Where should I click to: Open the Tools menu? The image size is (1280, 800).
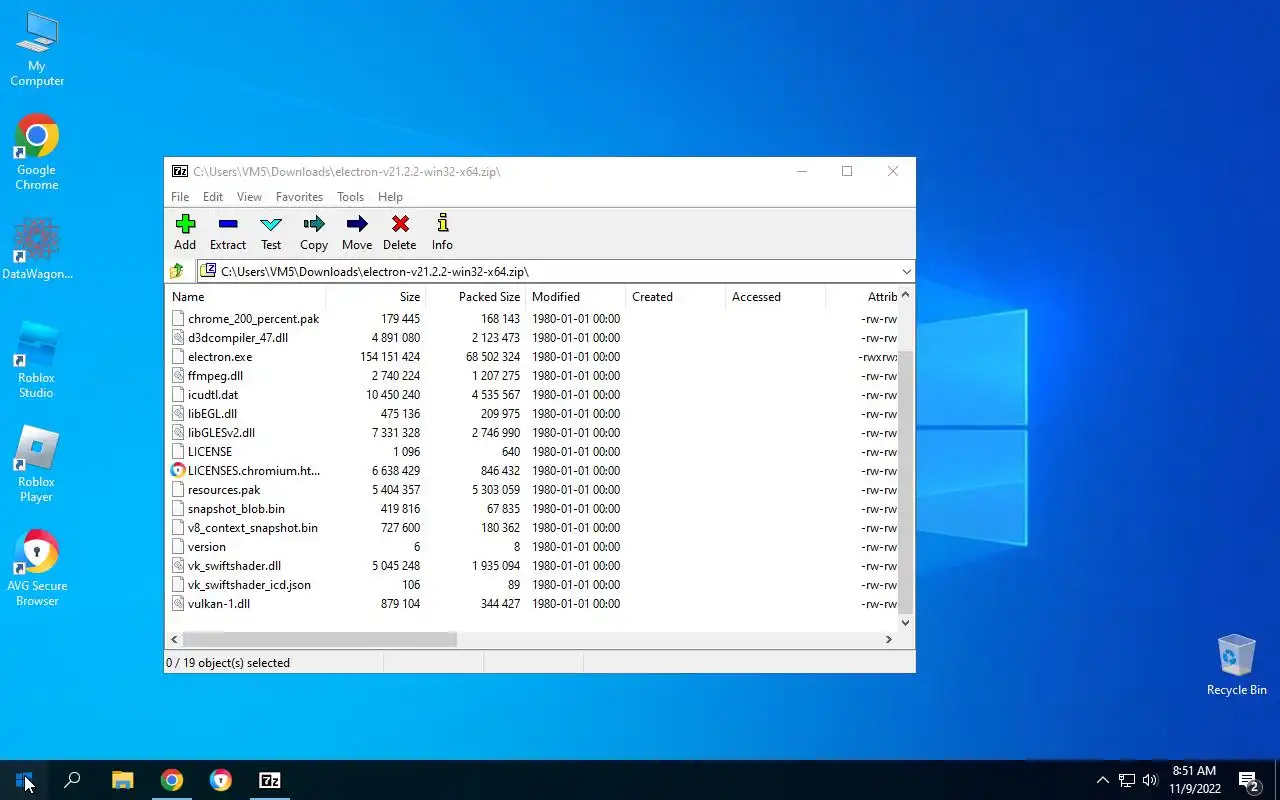(x=350, y=197)
